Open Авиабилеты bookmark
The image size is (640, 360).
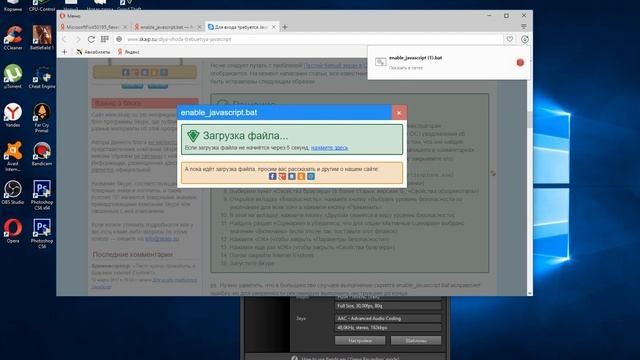pos(93,52)
